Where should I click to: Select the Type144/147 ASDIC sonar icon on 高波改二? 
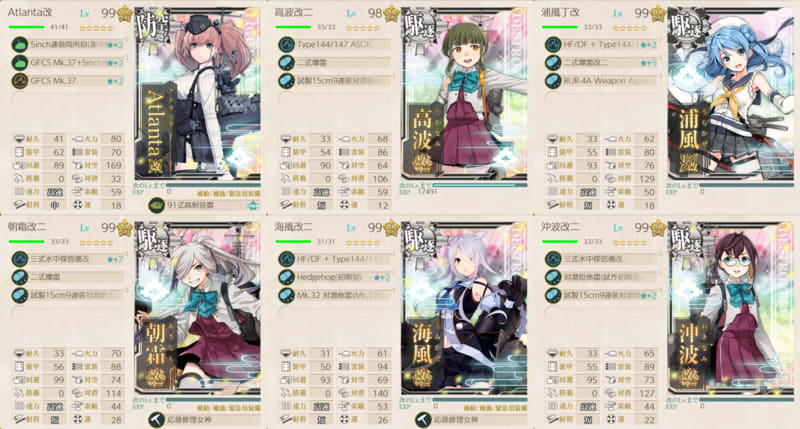point(286,45)
